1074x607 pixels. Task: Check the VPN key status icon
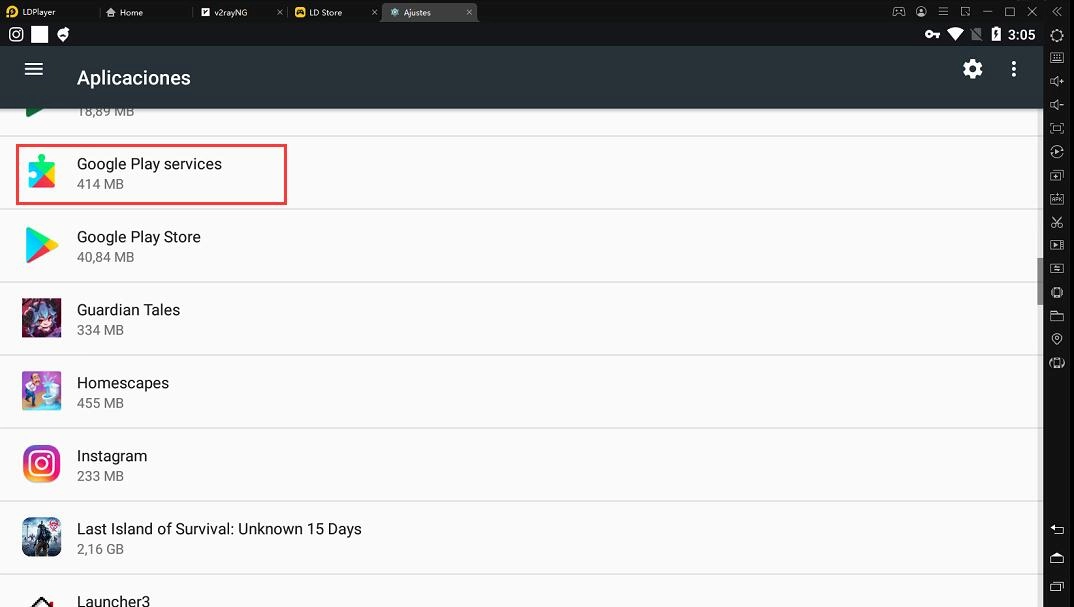tap(932, 34)
